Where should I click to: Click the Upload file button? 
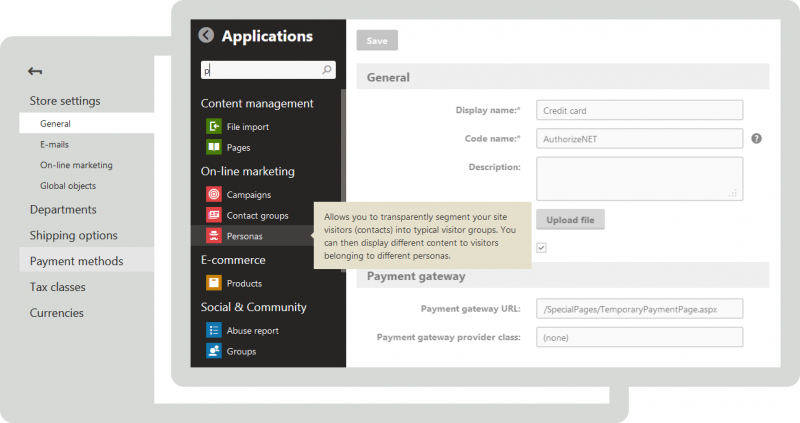[570, 219]
